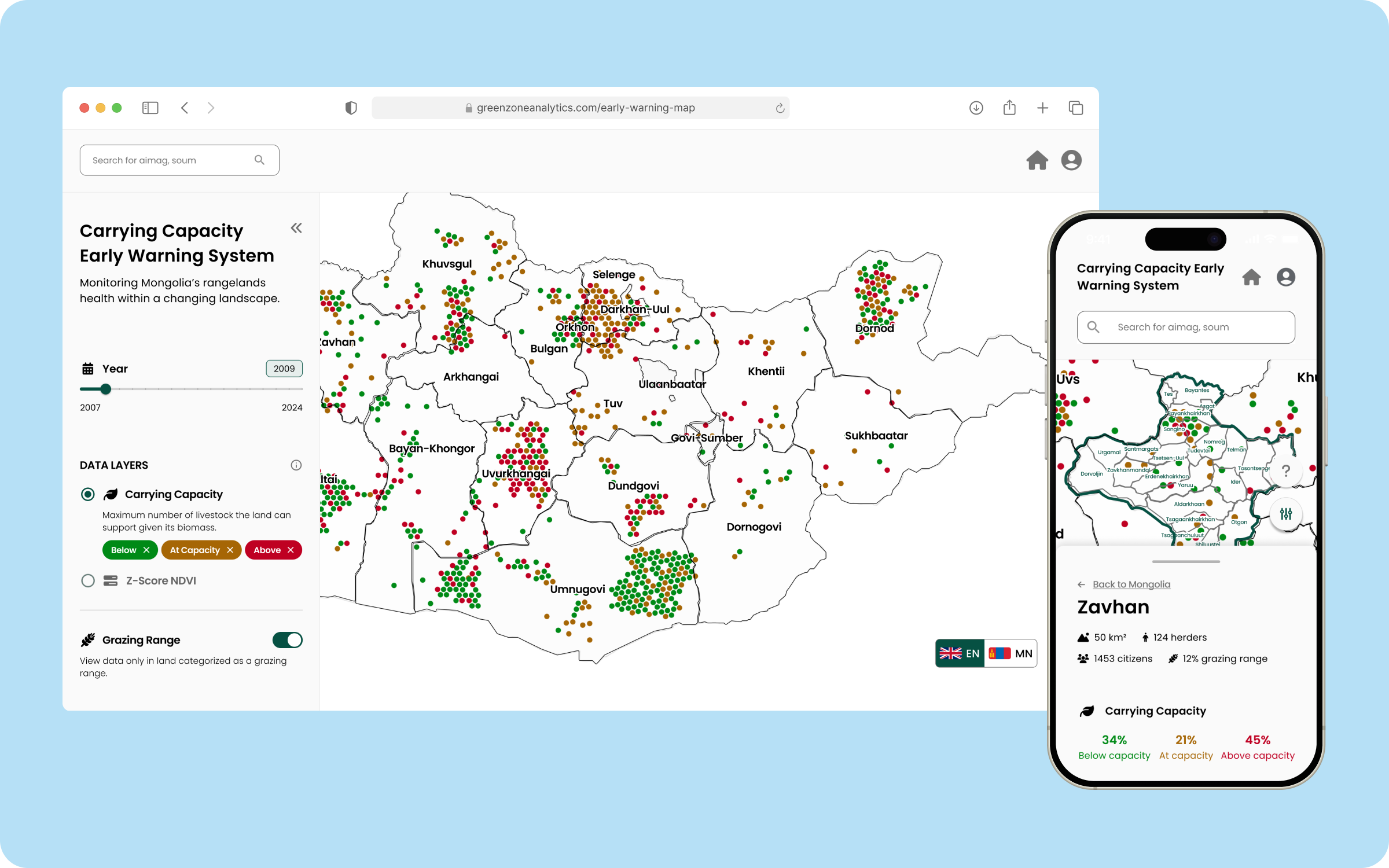
Task: Disable the Grazing Range toggle
Action: (288, 640)
